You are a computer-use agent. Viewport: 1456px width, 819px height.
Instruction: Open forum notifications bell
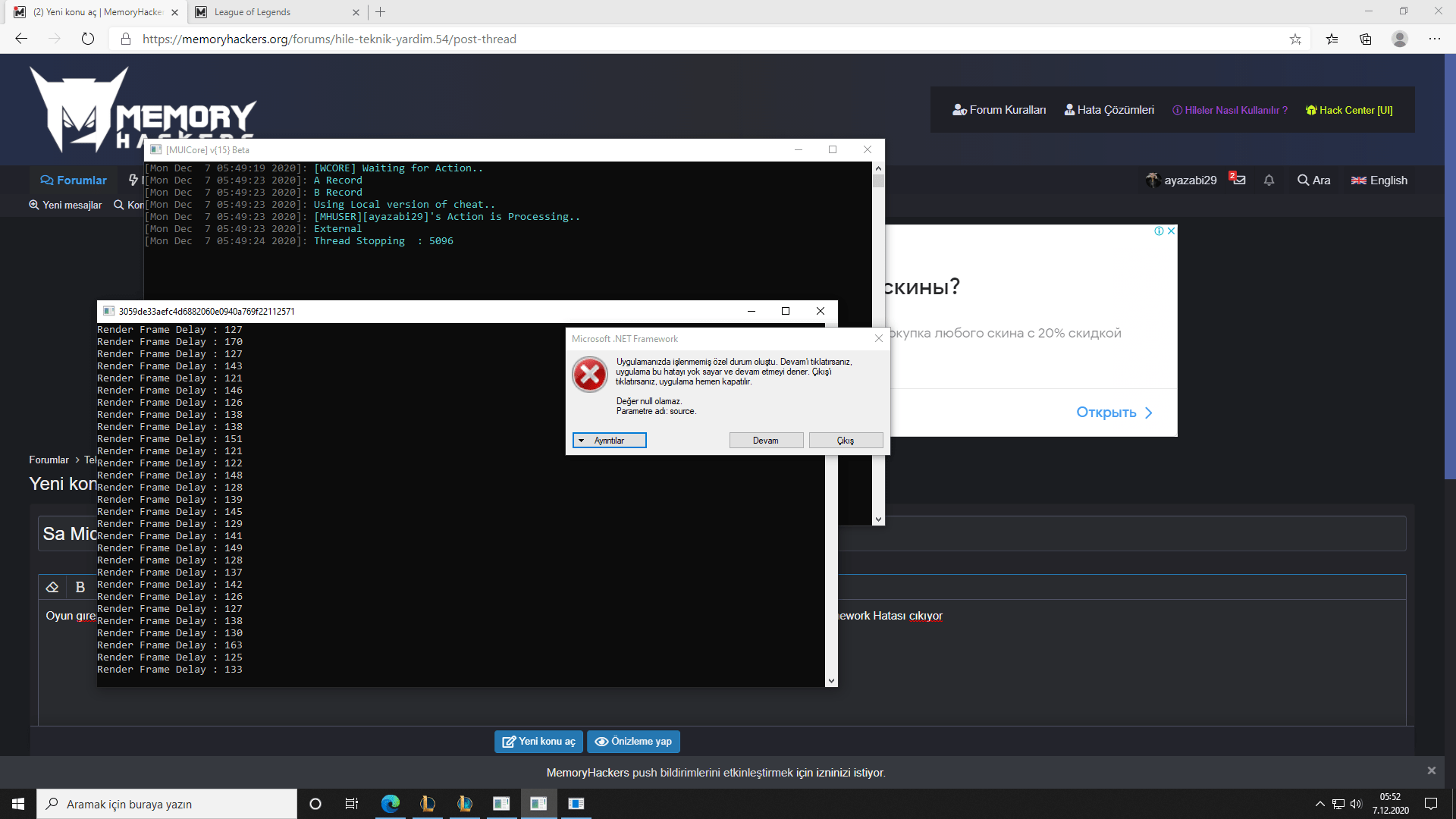1269,180
